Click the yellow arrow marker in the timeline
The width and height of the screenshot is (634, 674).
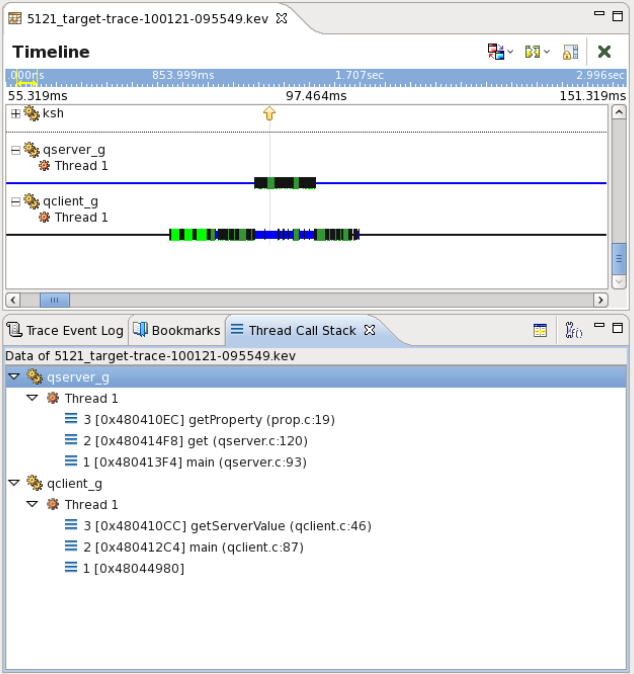[269, 114]
